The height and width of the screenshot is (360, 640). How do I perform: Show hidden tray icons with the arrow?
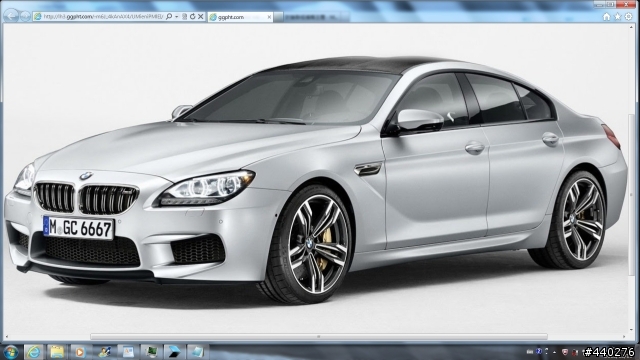(x=554, y=352)
